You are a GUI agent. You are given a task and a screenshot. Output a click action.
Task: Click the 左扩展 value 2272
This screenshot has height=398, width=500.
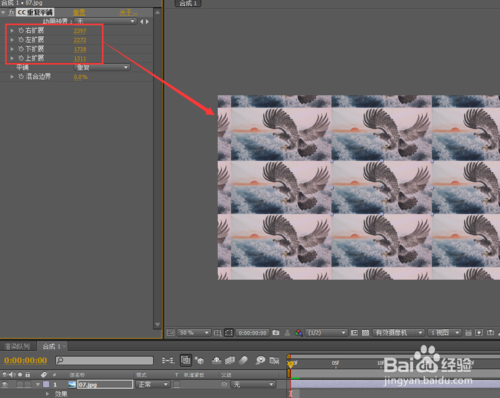[x=80, y=40]
